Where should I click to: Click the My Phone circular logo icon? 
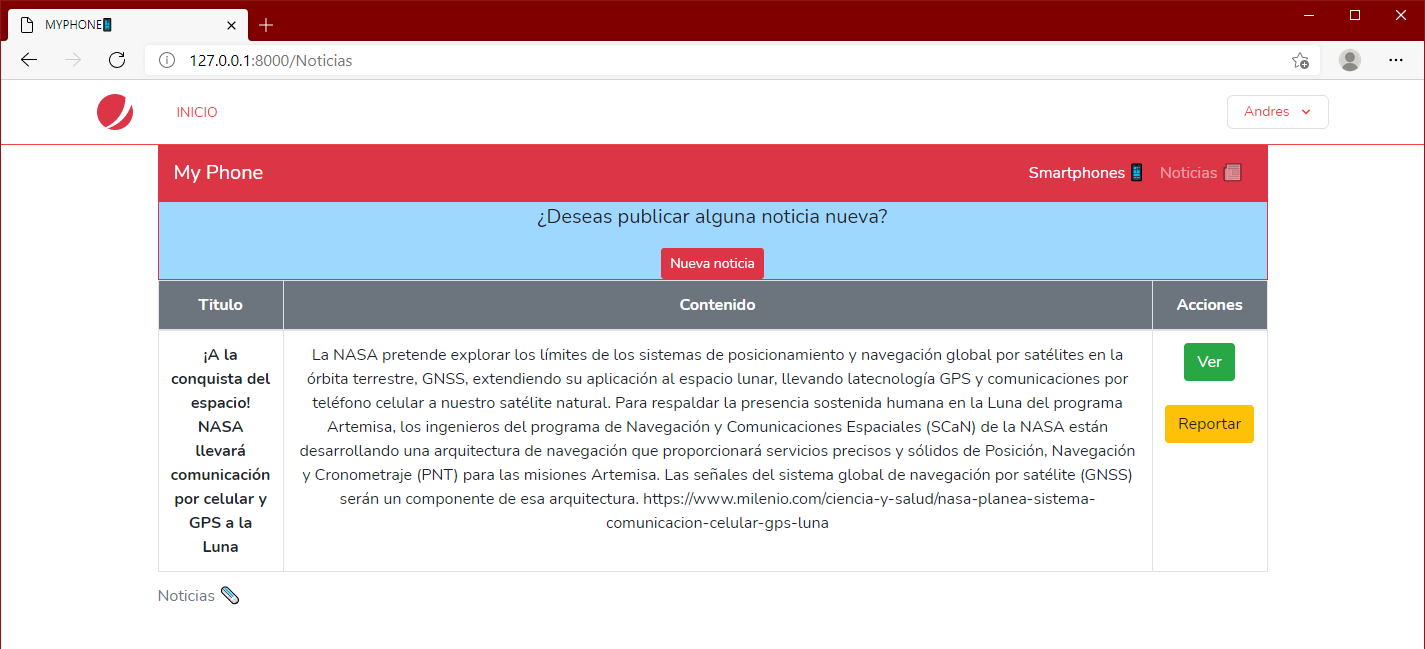(114, 112)
